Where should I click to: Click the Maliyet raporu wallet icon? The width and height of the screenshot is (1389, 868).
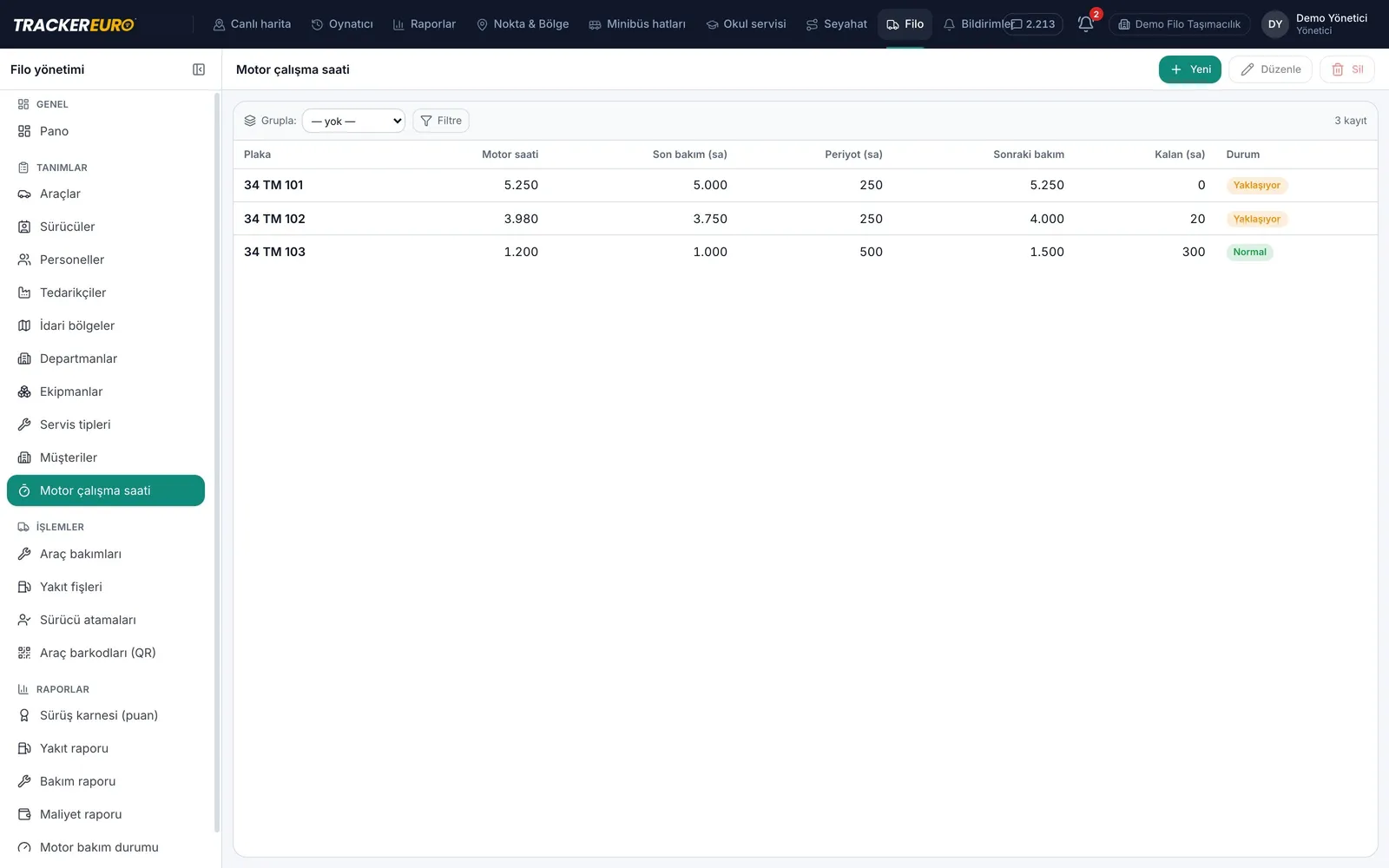pyautogui.click(x=24, y=814)
